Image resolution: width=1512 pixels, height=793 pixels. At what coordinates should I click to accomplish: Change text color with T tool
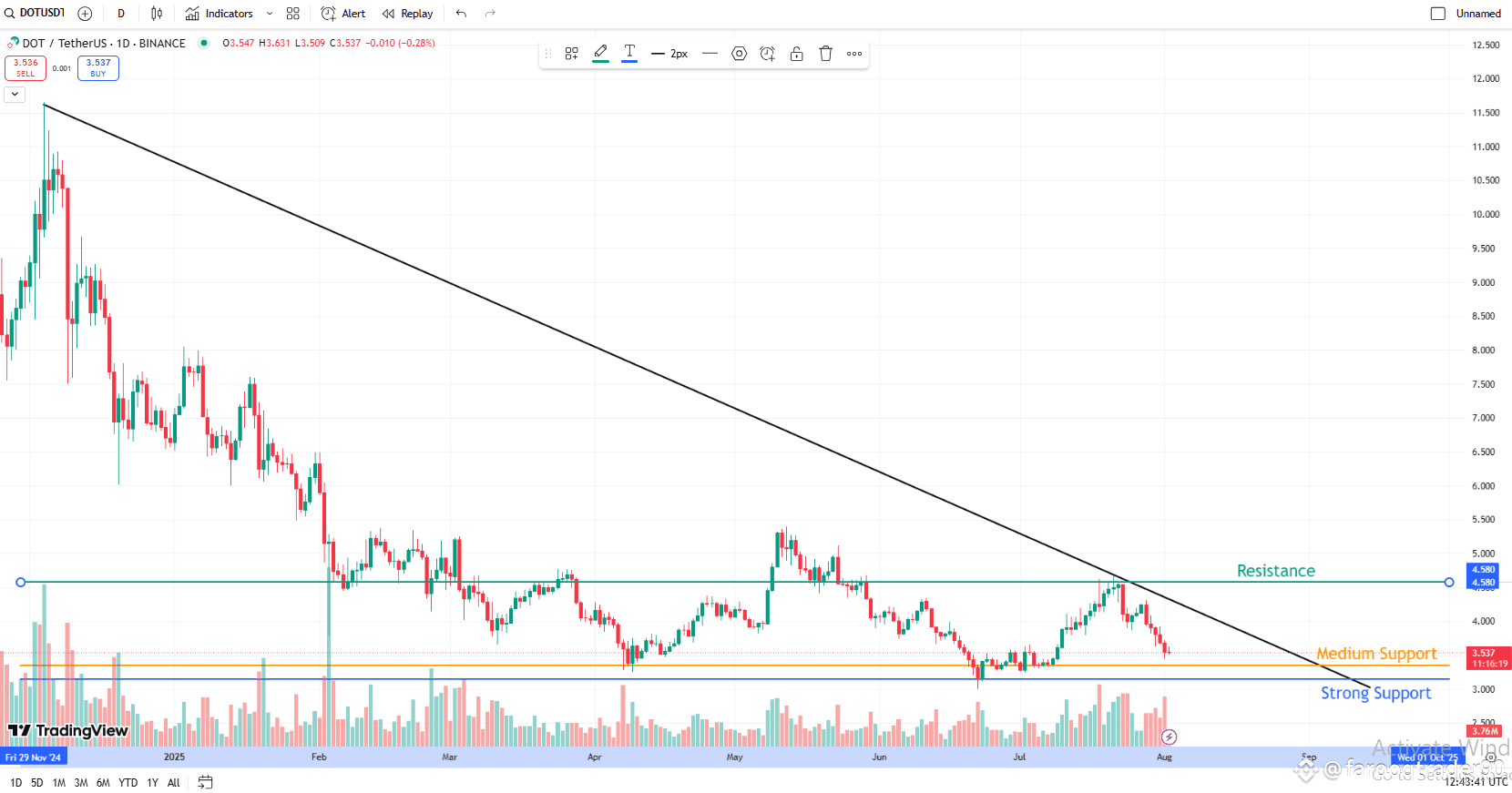tap(629, 53)
